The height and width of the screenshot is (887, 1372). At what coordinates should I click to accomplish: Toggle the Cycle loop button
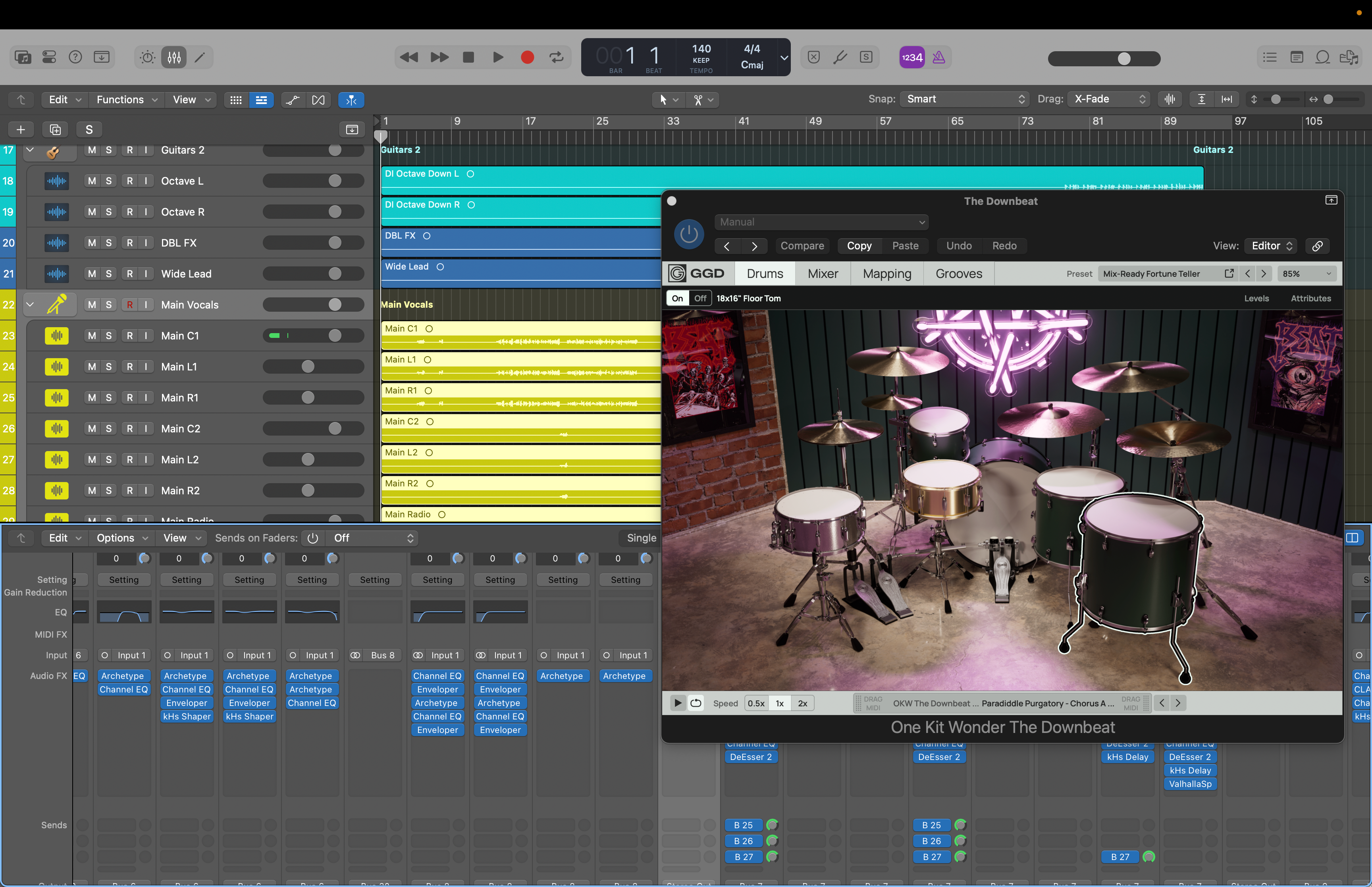point(556,57)
